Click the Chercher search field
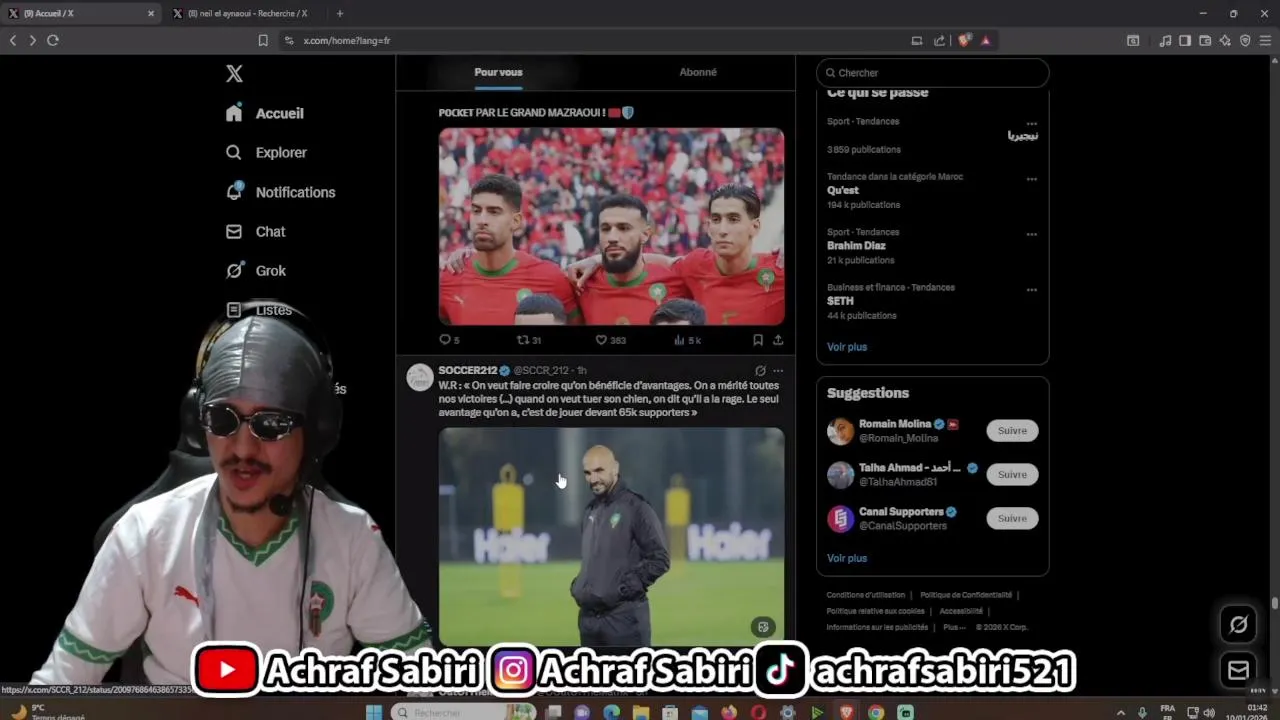Screen dimensions: 1280x720 pos(933,73)
